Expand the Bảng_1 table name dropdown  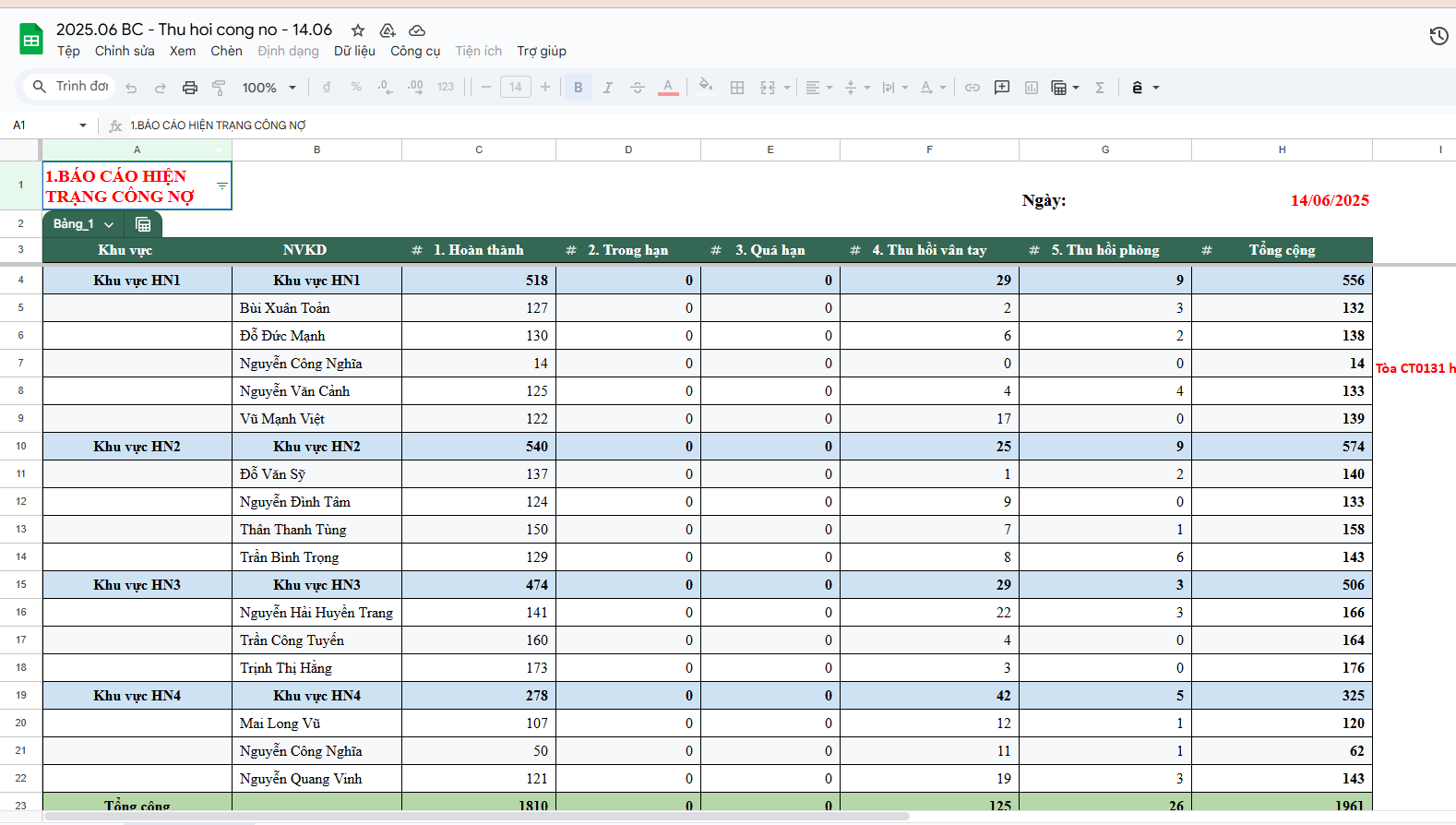point(109,224)
